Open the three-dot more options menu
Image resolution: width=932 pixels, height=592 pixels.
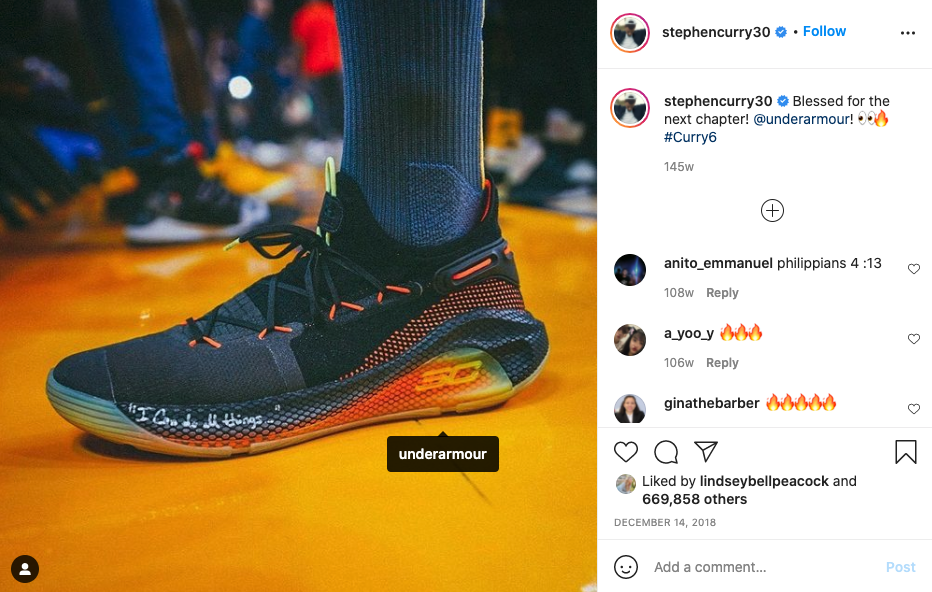coord(908,33)
